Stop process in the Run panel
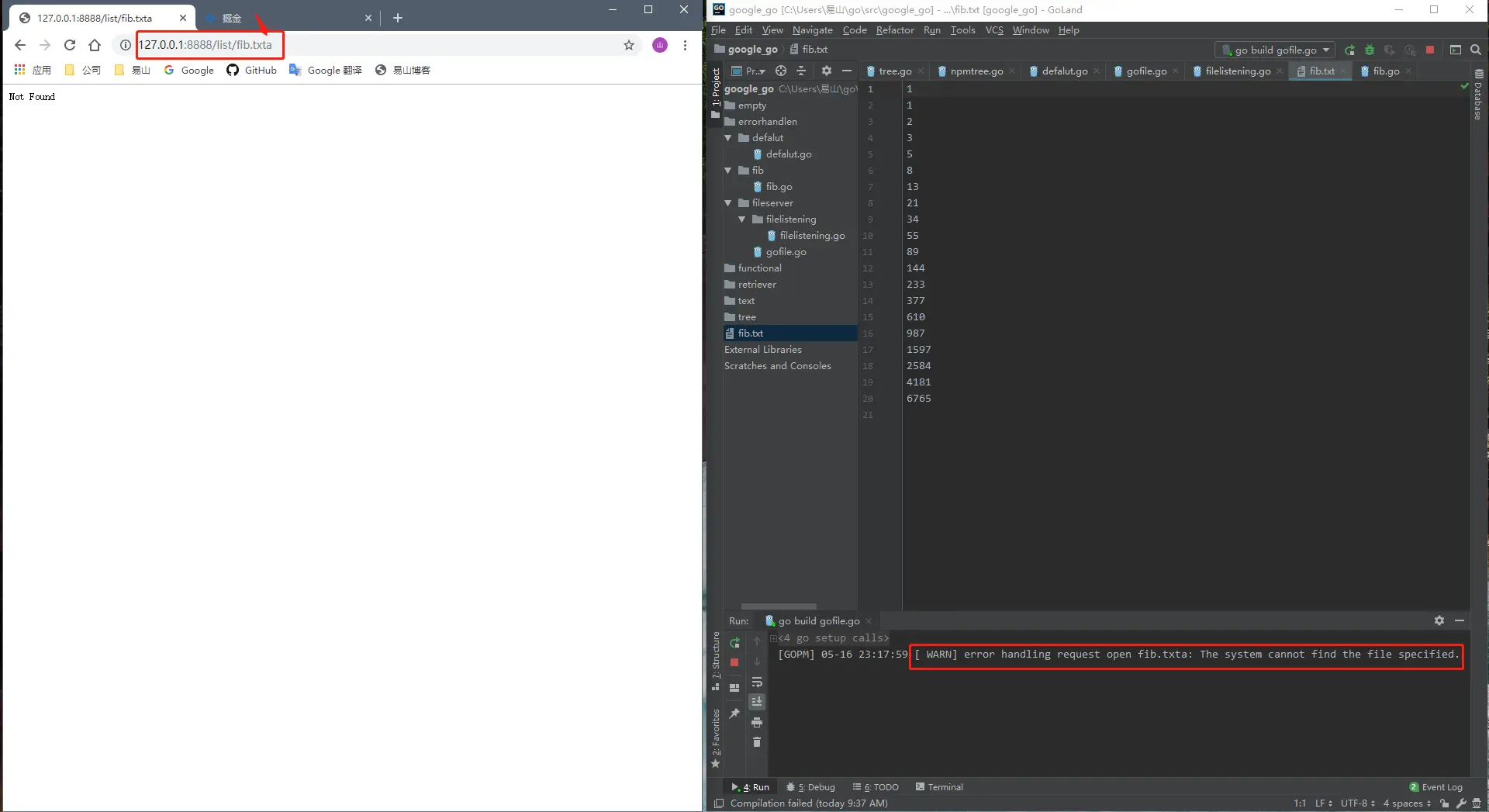Viewport: 1489px width, 812px height. click(734, 662)
